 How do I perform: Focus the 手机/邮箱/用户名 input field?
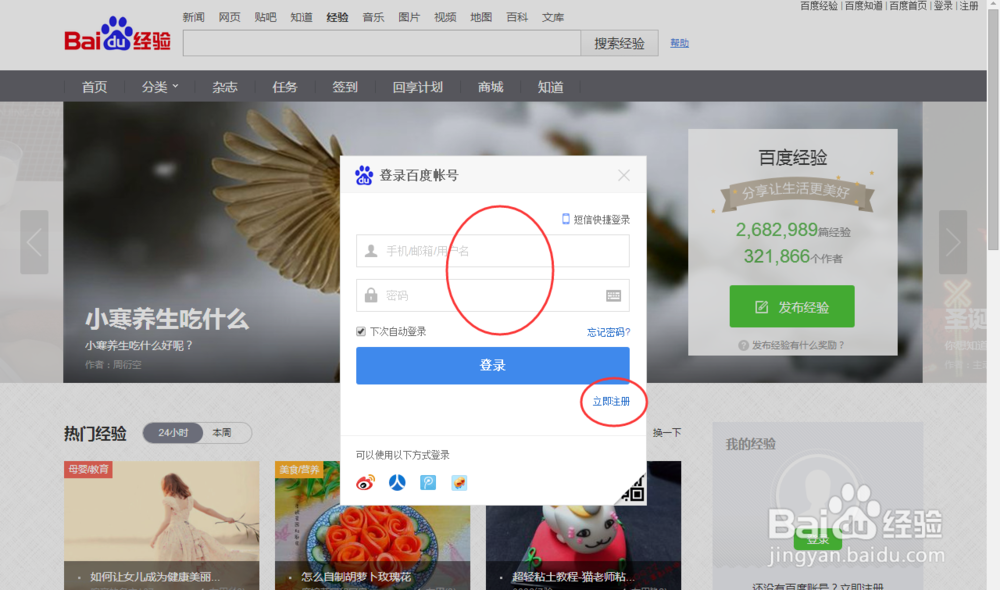pos(492,251)
